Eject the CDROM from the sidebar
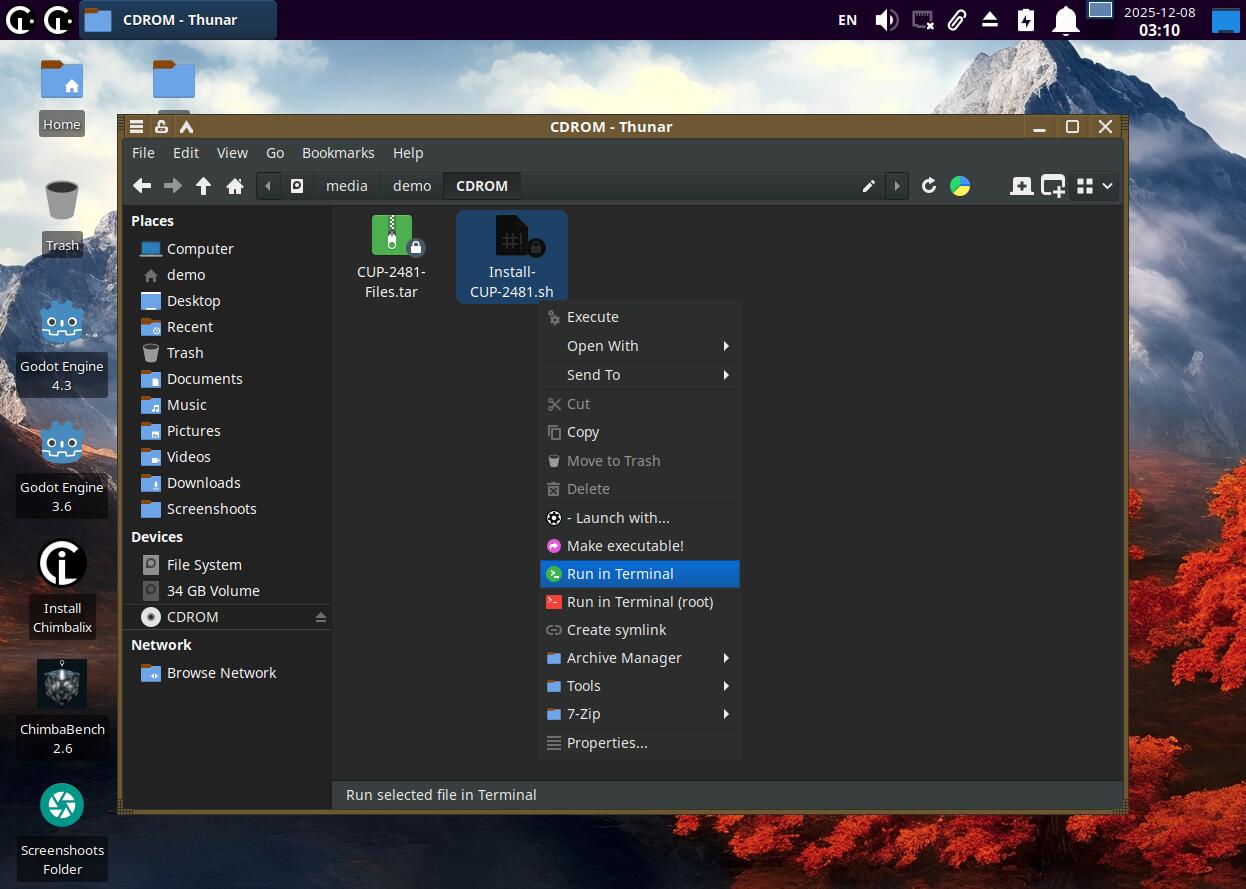This screenshot has height=889, width=1246. tap(321, 617)
